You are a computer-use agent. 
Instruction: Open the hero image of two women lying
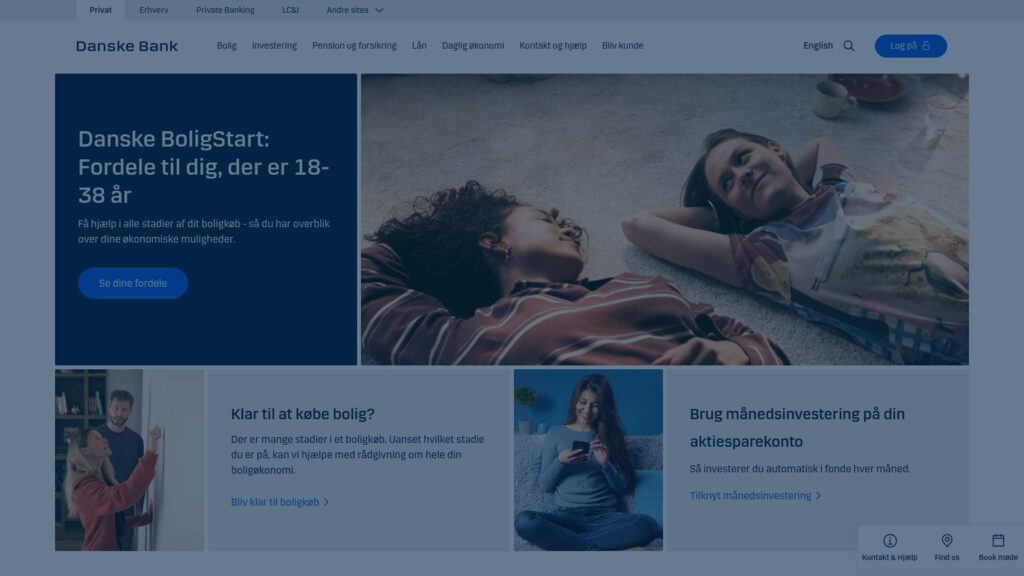point(665,219)
